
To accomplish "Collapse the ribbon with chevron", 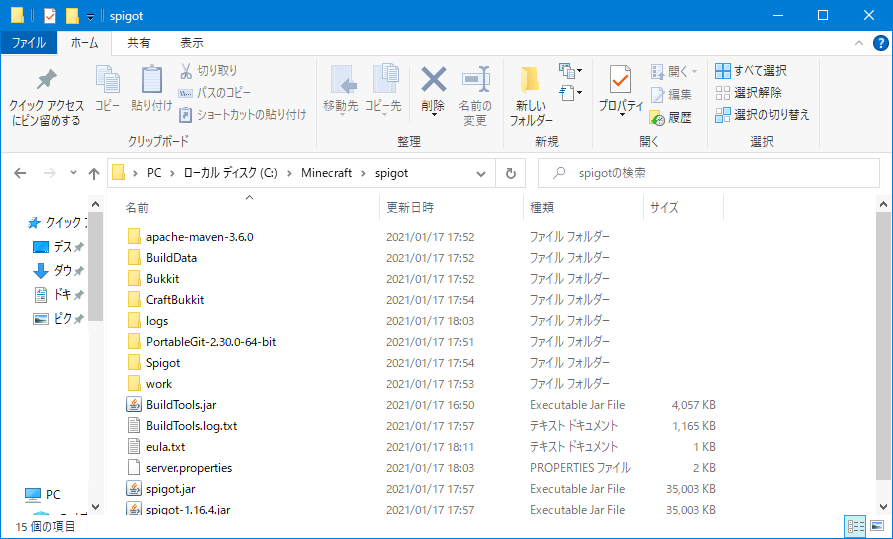I will [859, 43].
